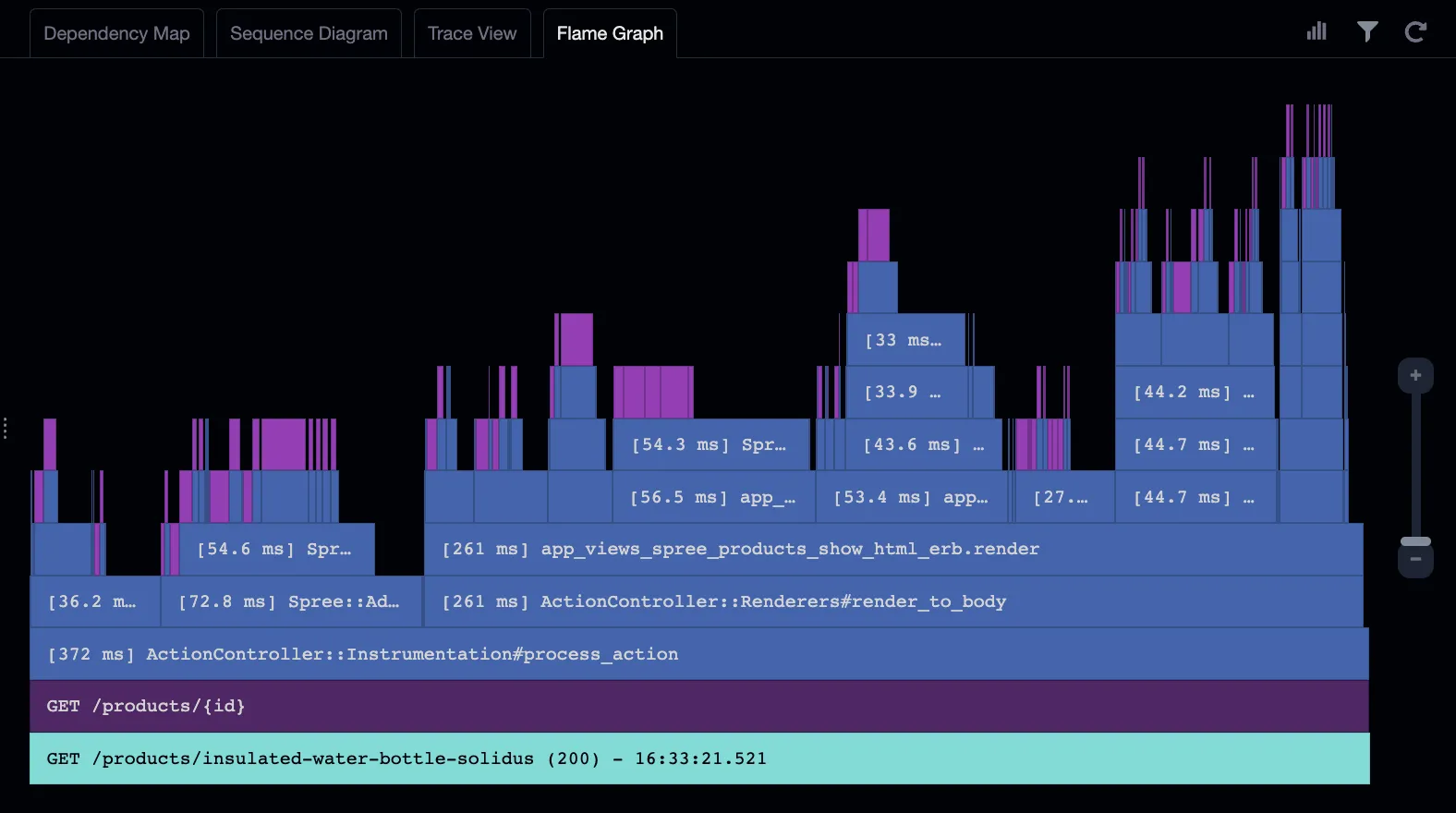Select the [372 ms] process_action frame
Image resolution: width=1456 pixels, height=813 pixels.
(x=699, y=654)
